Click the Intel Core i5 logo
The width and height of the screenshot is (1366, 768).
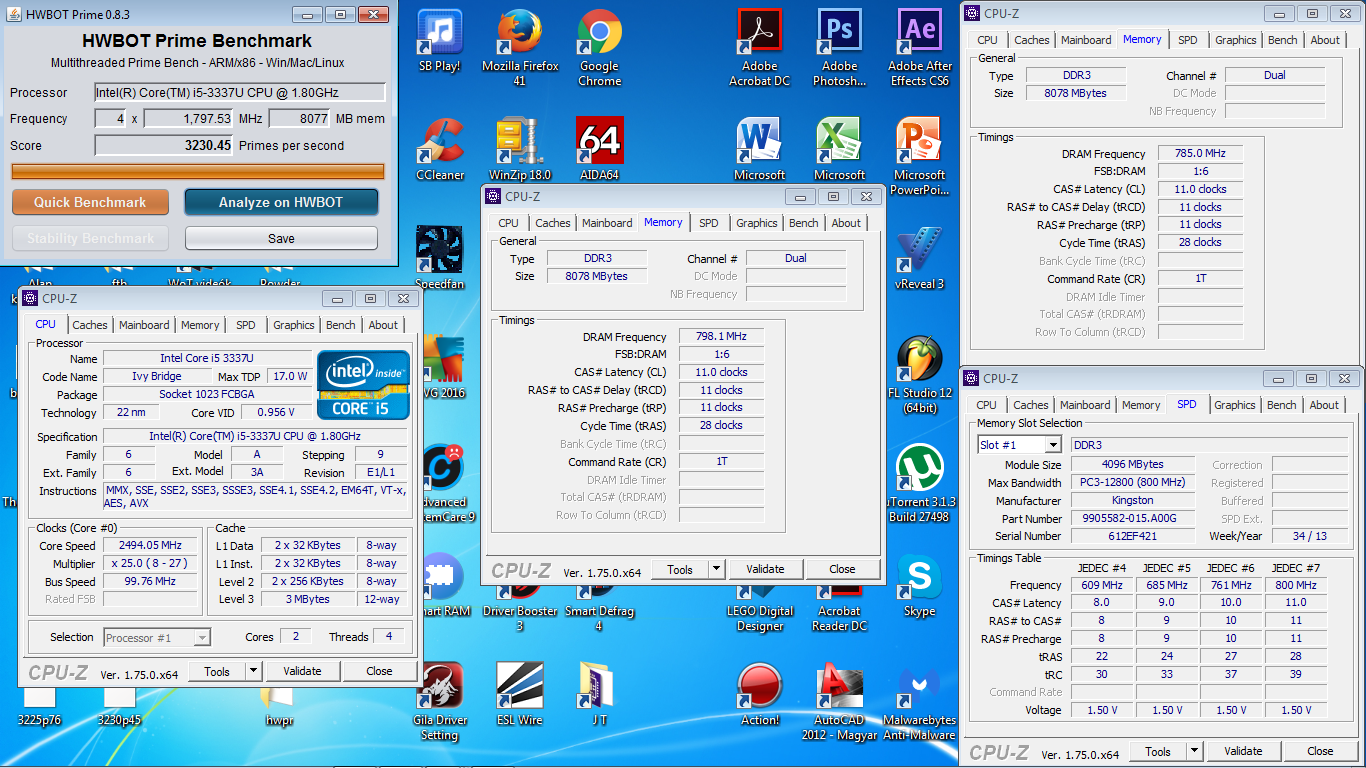pyautogui.click(x=363, y=385)
